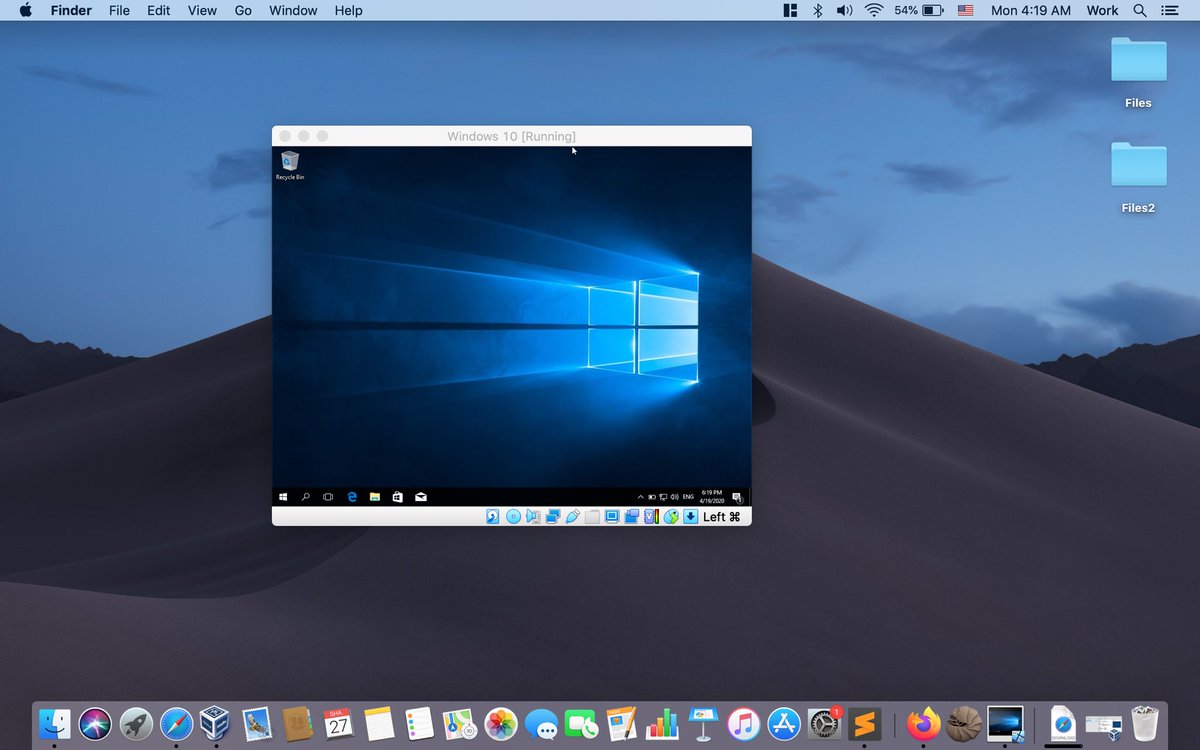Open Microsoft Store on the Windows taskbar
The width and height of the screenshot is (1200, 750).
(398, 497)
